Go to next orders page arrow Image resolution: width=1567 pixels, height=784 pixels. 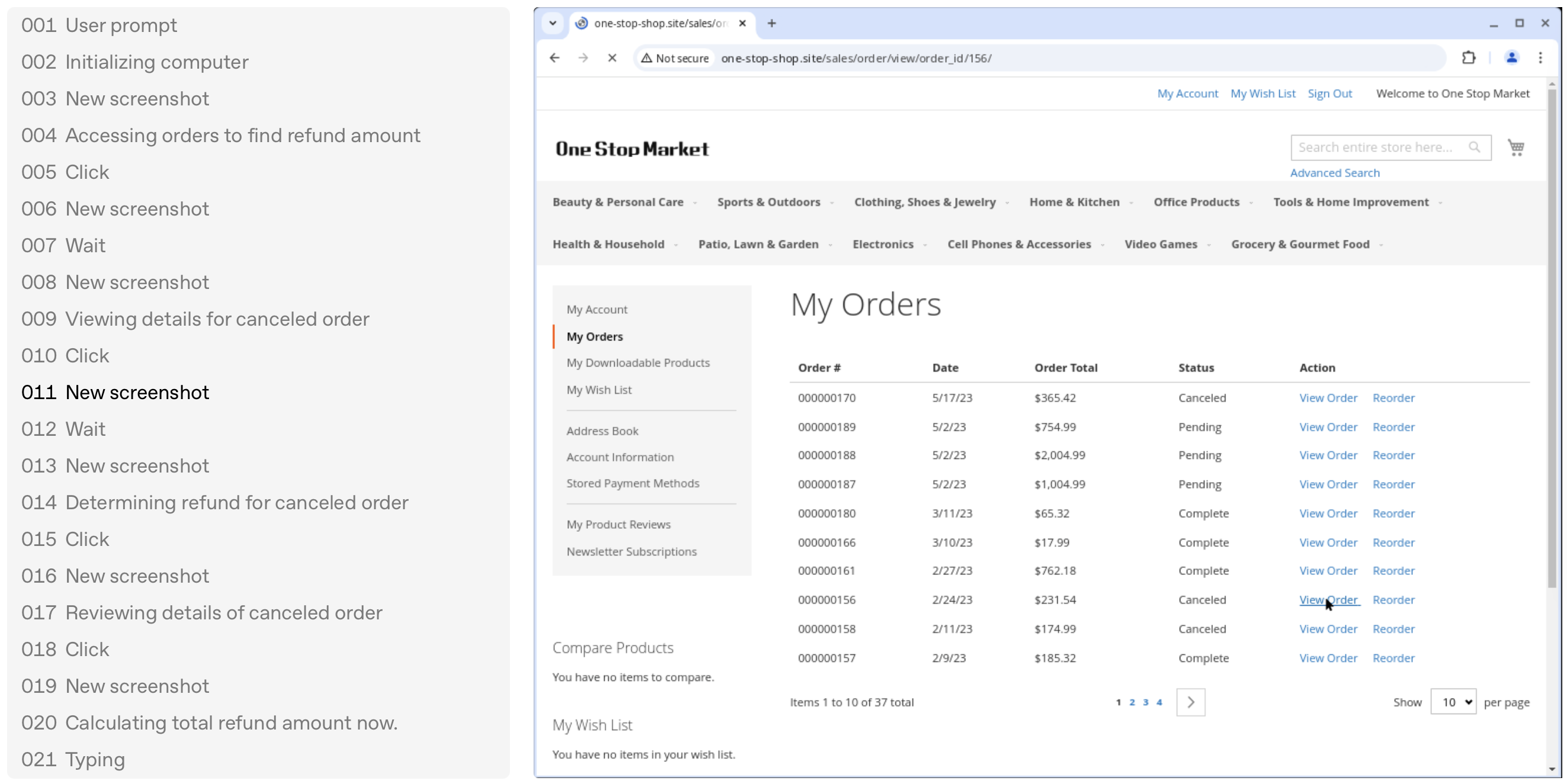pyautogui.click(x=1190, y=702)
